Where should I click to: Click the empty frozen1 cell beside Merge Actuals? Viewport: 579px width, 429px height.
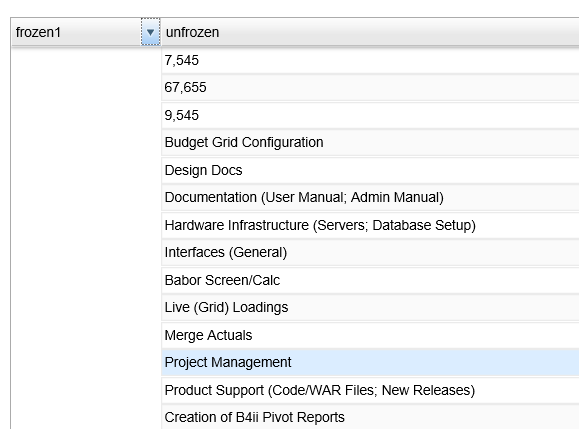click(86, 336)
